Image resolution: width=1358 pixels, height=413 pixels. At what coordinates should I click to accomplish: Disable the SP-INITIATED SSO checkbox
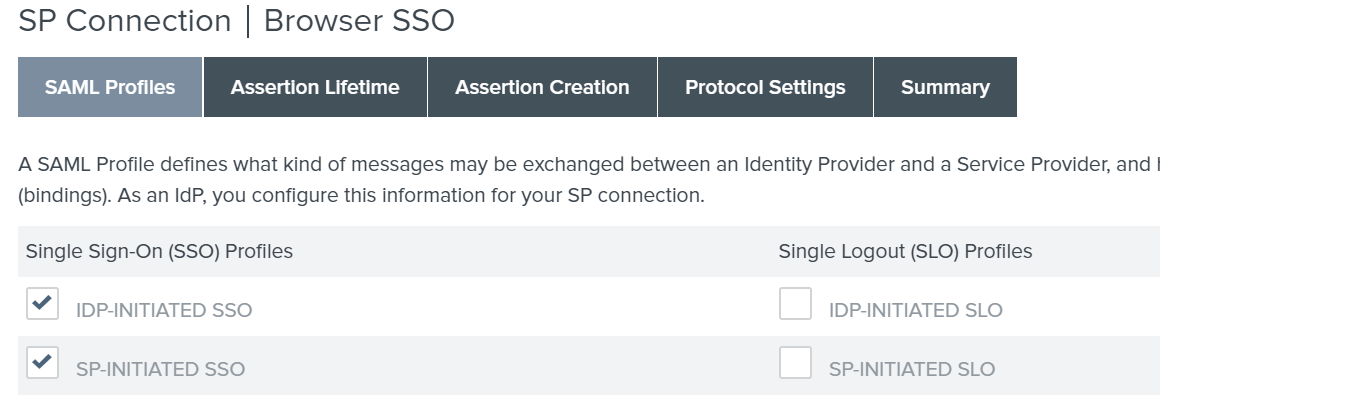point(43,363)
